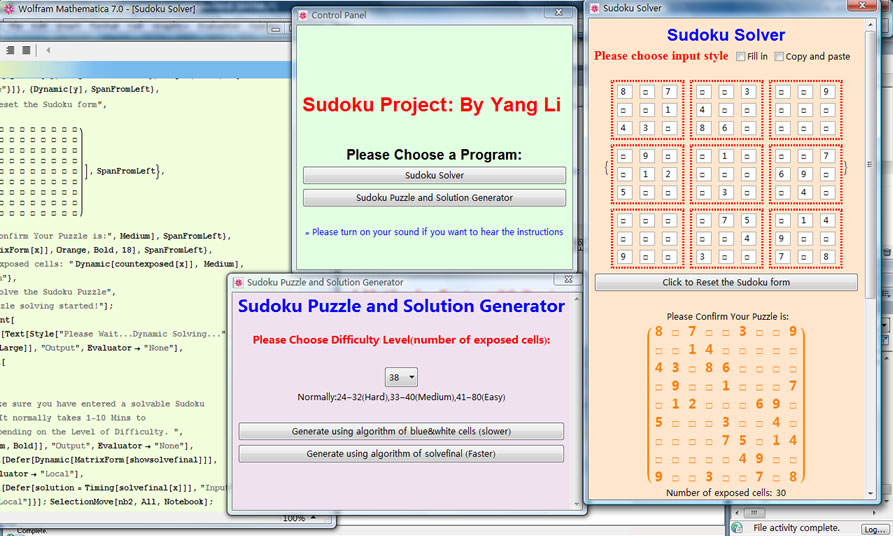Click the 'Number of exposed cells: 30' text

(x=726, y=493)
